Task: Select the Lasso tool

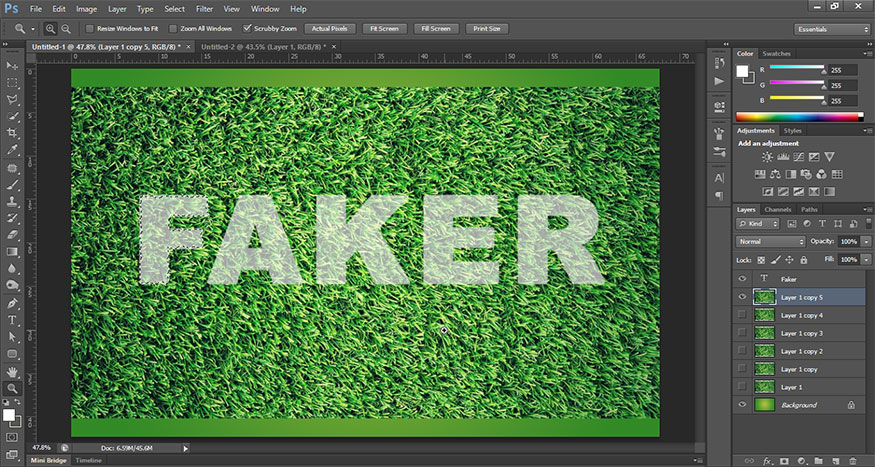Action: 12,100
